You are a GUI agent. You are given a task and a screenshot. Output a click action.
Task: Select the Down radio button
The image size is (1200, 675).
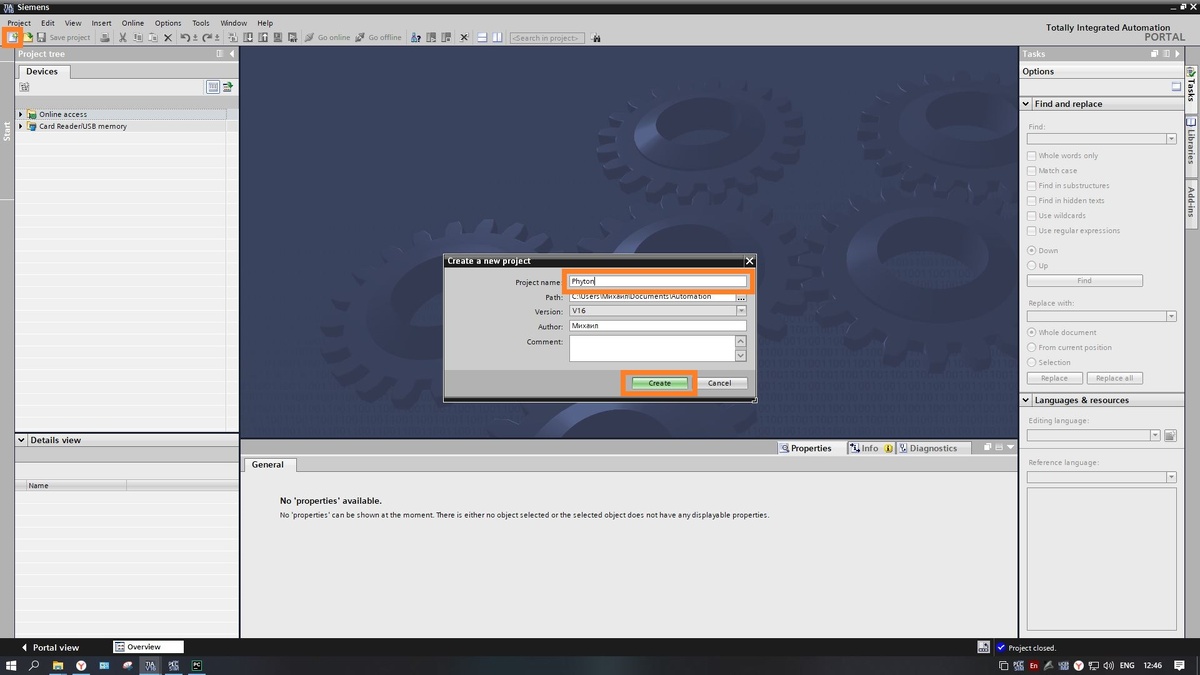point(1032,250)
